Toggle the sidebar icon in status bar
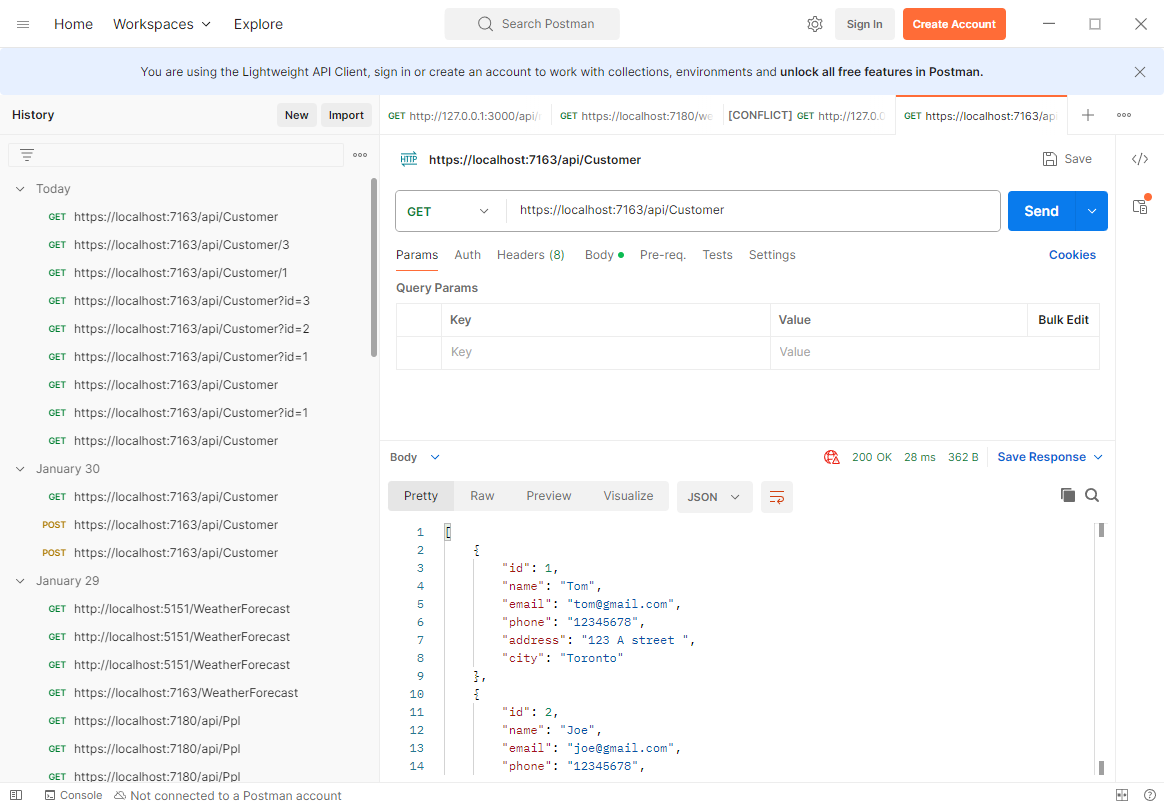 coord(16,795)
